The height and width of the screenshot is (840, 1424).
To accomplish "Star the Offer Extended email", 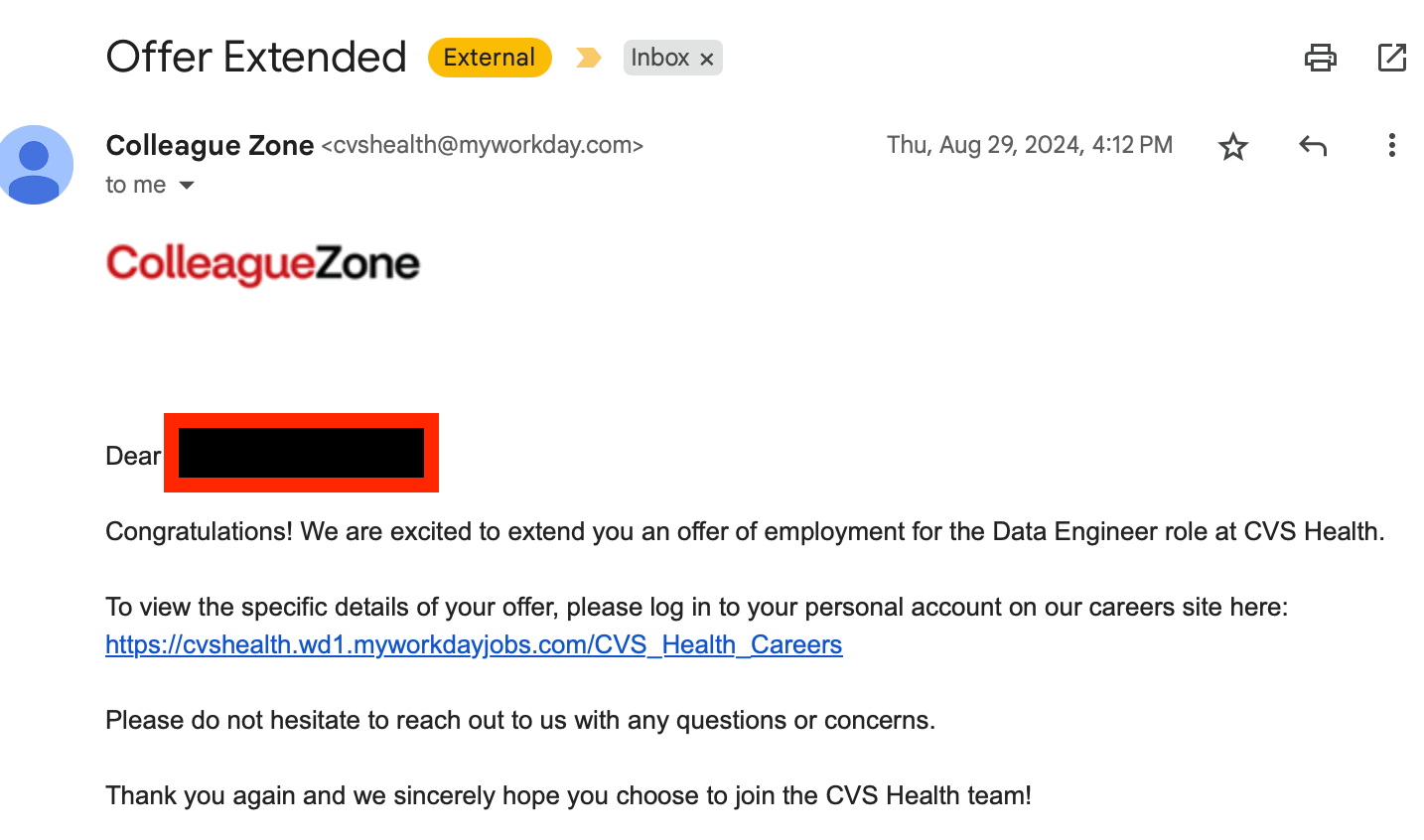I will pos(1233,147).
